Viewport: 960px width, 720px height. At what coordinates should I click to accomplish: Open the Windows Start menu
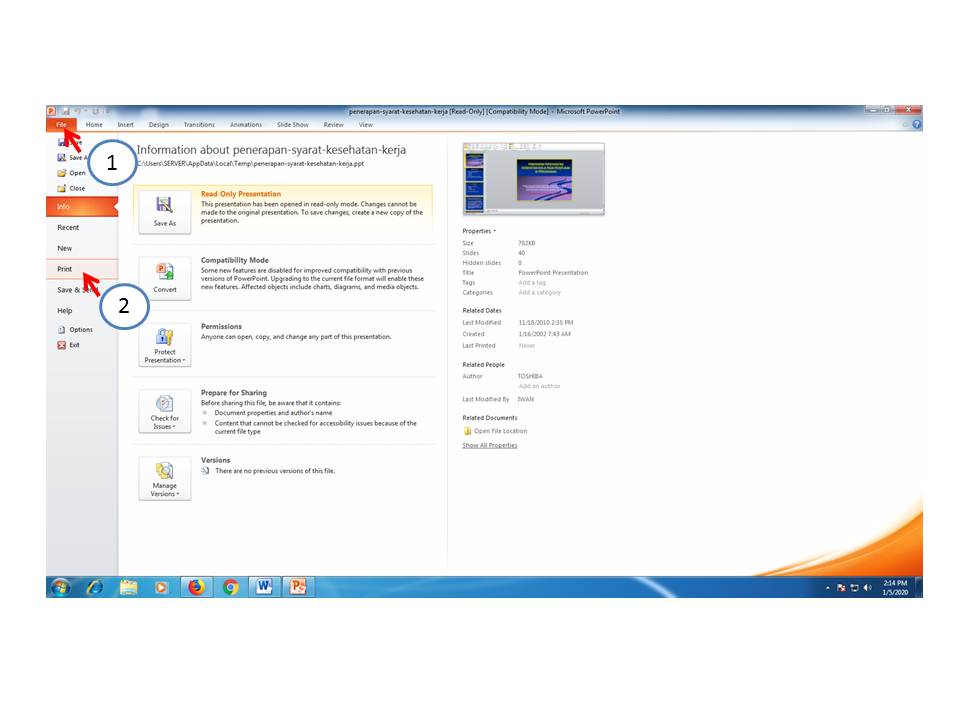tap(60, 588)
